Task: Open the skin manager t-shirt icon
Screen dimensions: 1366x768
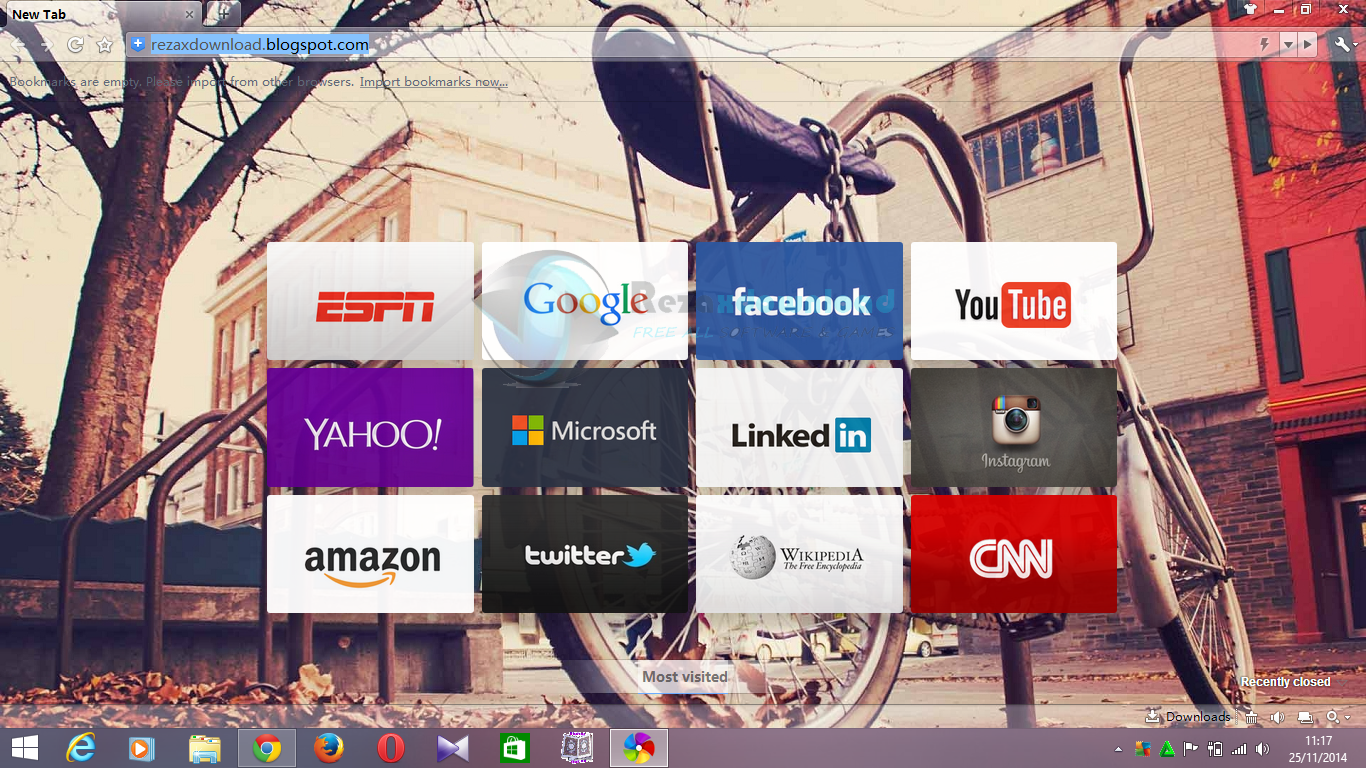Action: tap(1249, 9)
